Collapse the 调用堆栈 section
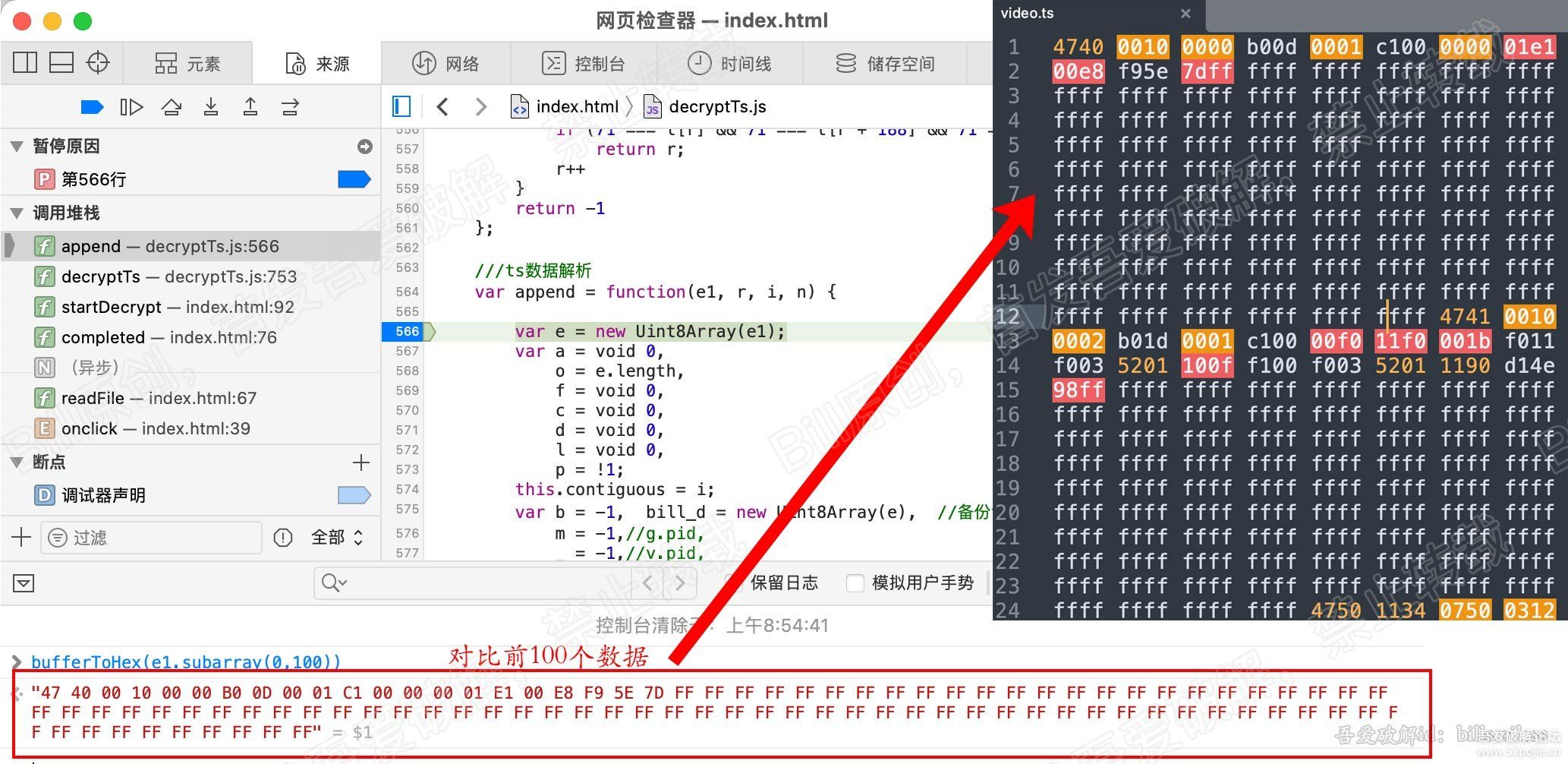This screenshot has height=764, width=1568. (17, 213)
